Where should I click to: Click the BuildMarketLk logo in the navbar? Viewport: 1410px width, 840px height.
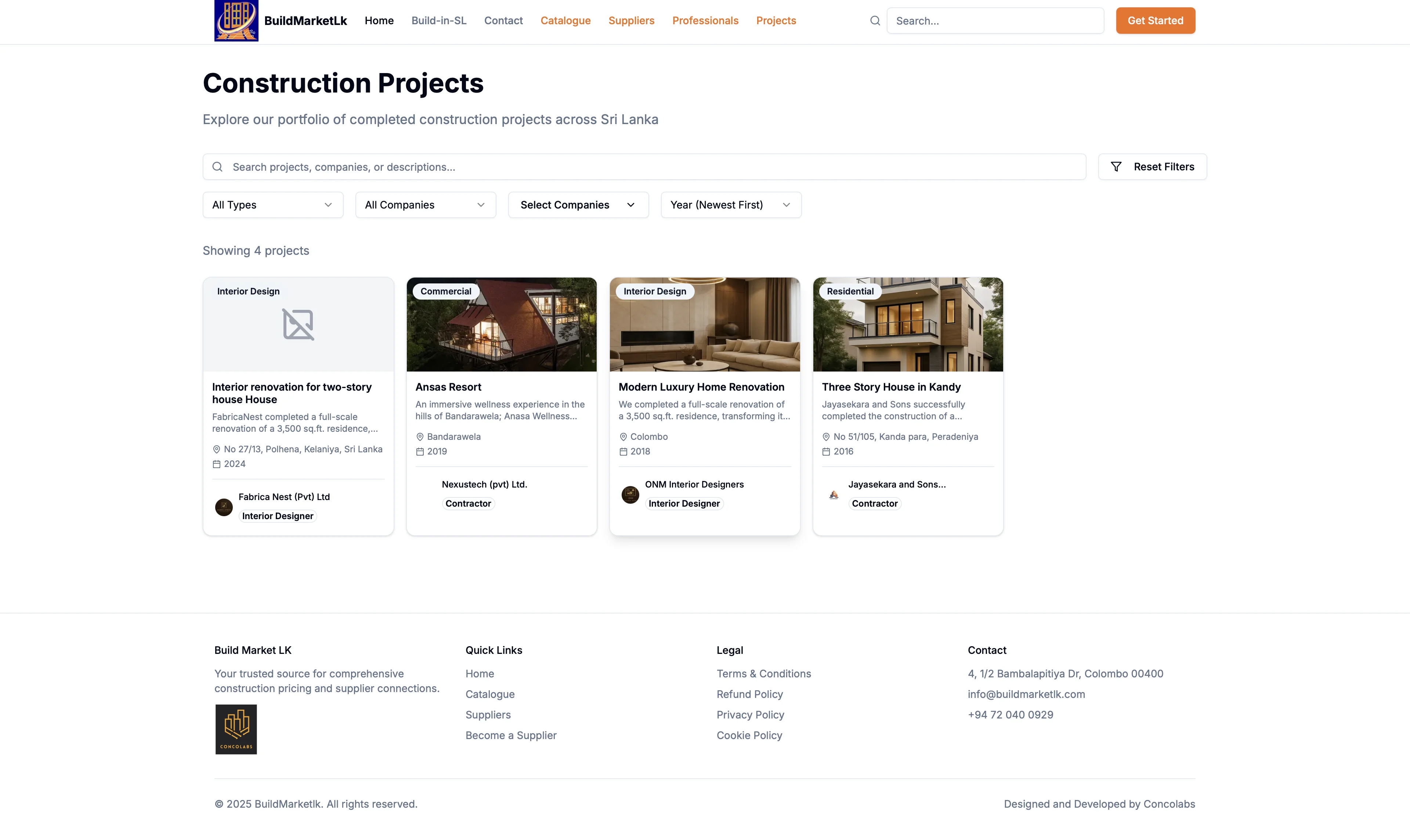point(236,21)
